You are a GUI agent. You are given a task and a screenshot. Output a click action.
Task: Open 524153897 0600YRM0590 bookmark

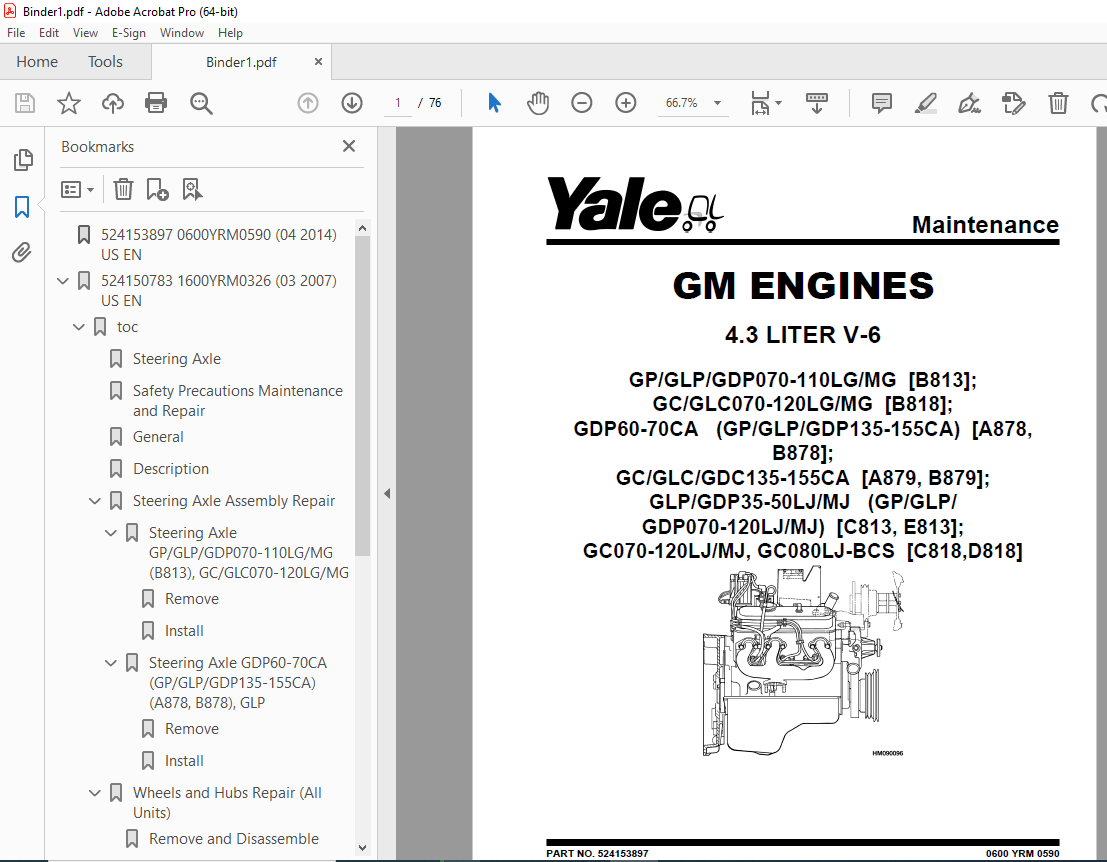(x=219, y=244)
